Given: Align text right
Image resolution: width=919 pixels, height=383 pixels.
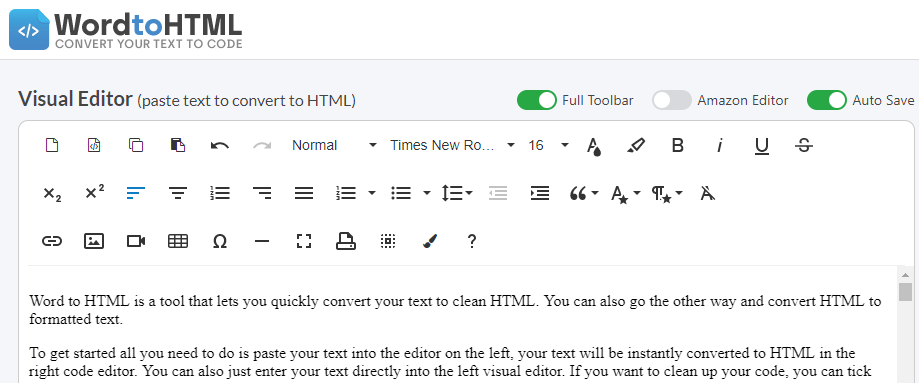Looking at the screenshot, I should click(x=262, y=193).
